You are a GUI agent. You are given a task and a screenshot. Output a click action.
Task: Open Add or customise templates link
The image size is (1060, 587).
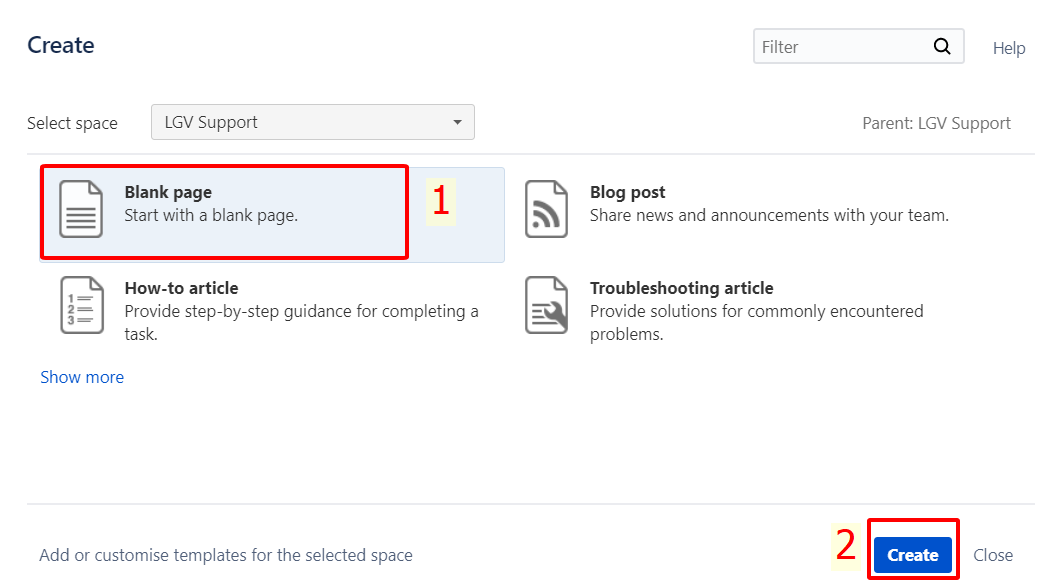[x=225, y=555]
